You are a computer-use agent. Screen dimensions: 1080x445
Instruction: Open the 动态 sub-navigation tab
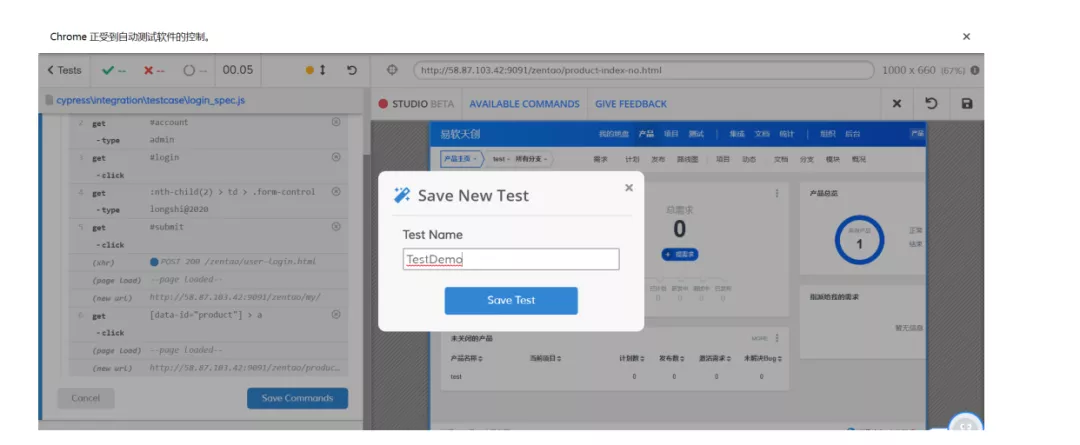[x=749, y=159]
